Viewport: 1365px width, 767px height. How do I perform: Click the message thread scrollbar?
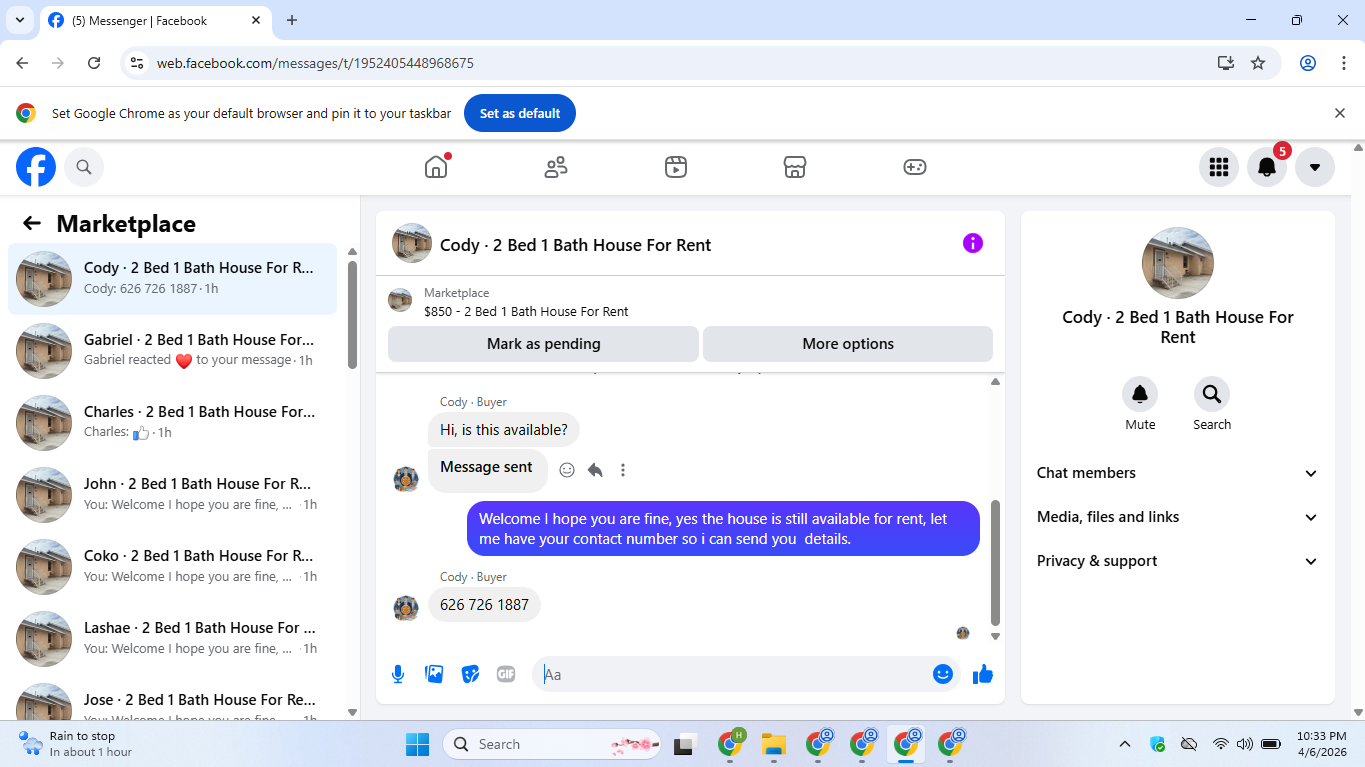995,562
